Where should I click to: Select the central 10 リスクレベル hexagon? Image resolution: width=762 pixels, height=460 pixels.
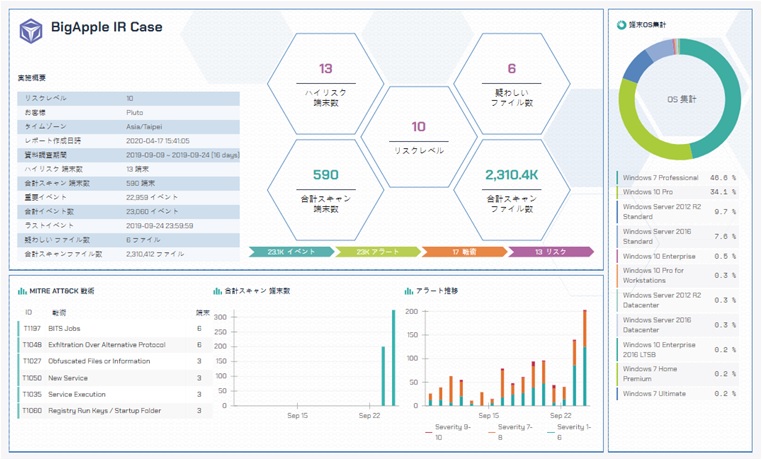pyautogui.click(x=418, y=137)
